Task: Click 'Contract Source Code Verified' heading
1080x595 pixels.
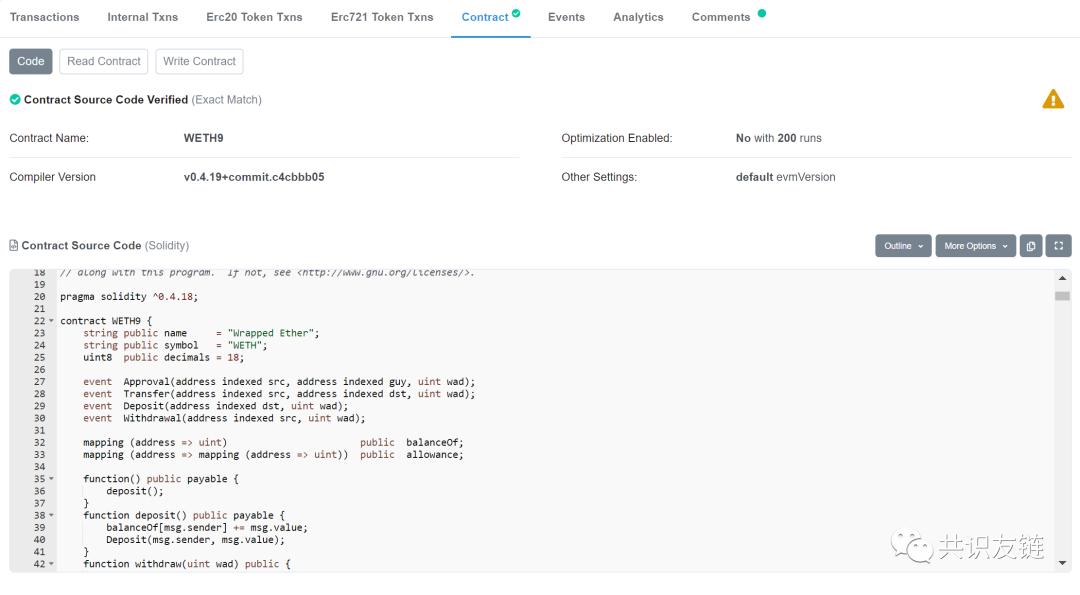Action: coord(106,100)
